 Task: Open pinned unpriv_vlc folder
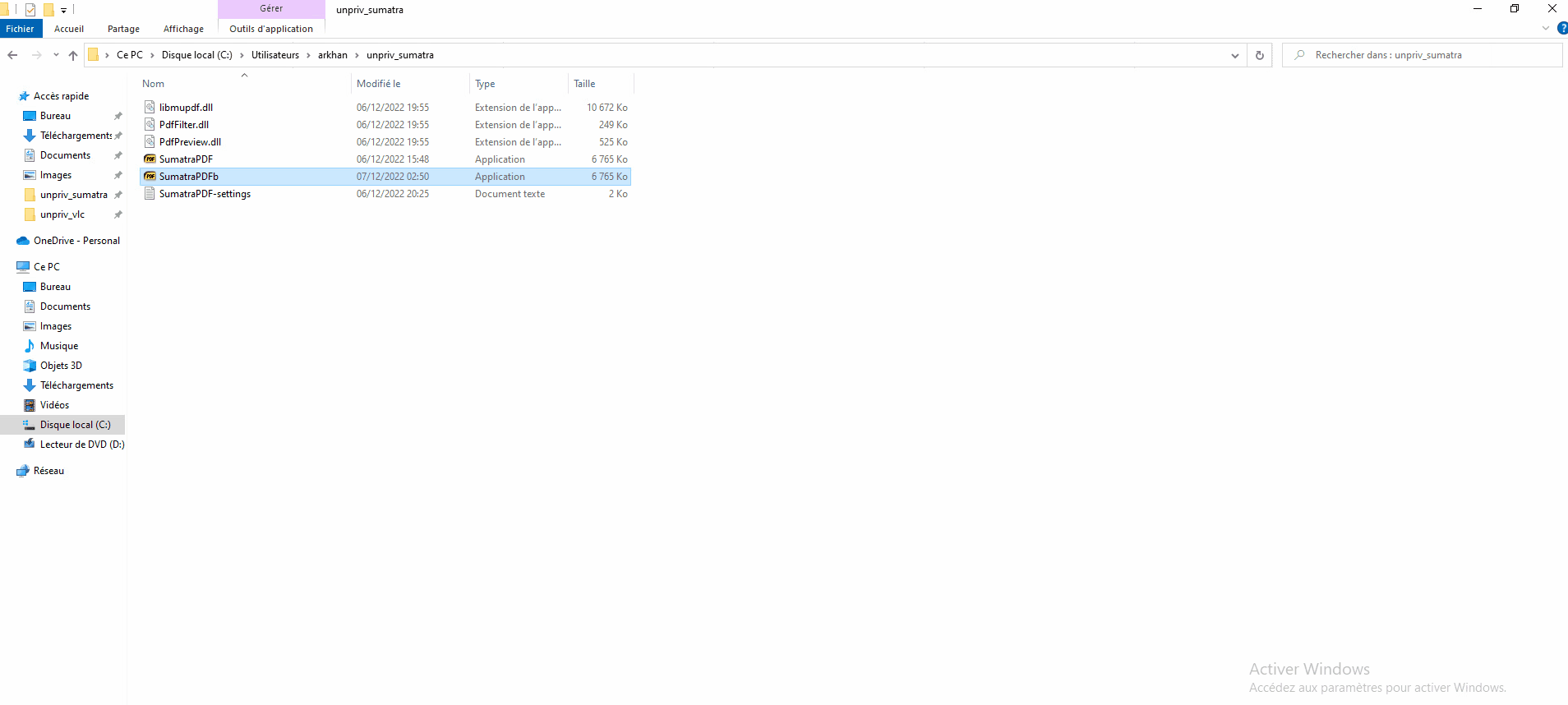pyautogui.click(x=62, y=214)
